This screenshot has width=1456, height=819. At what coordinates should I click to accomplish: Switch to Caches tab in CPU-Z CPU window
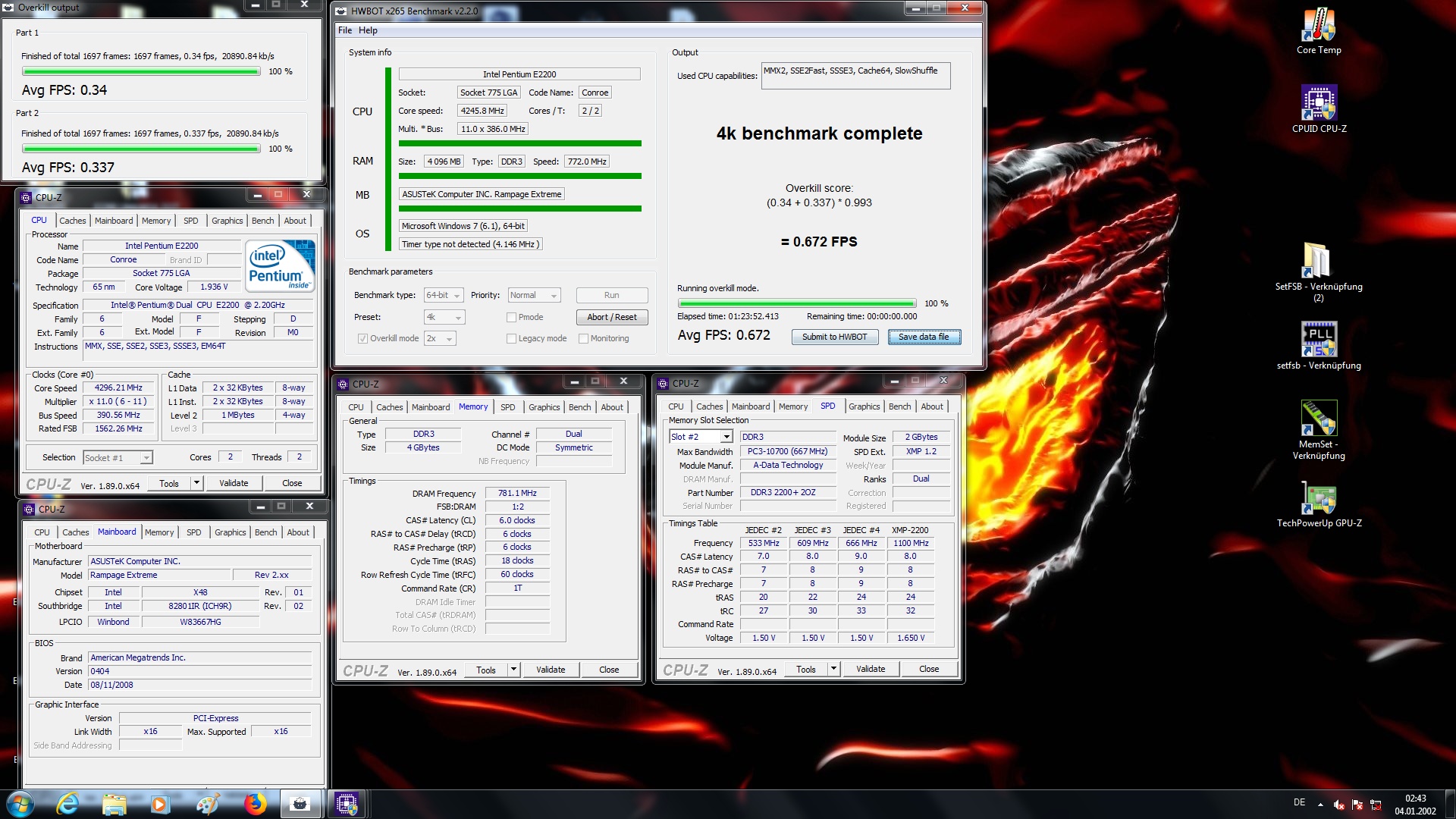click(x=73, y=221)
